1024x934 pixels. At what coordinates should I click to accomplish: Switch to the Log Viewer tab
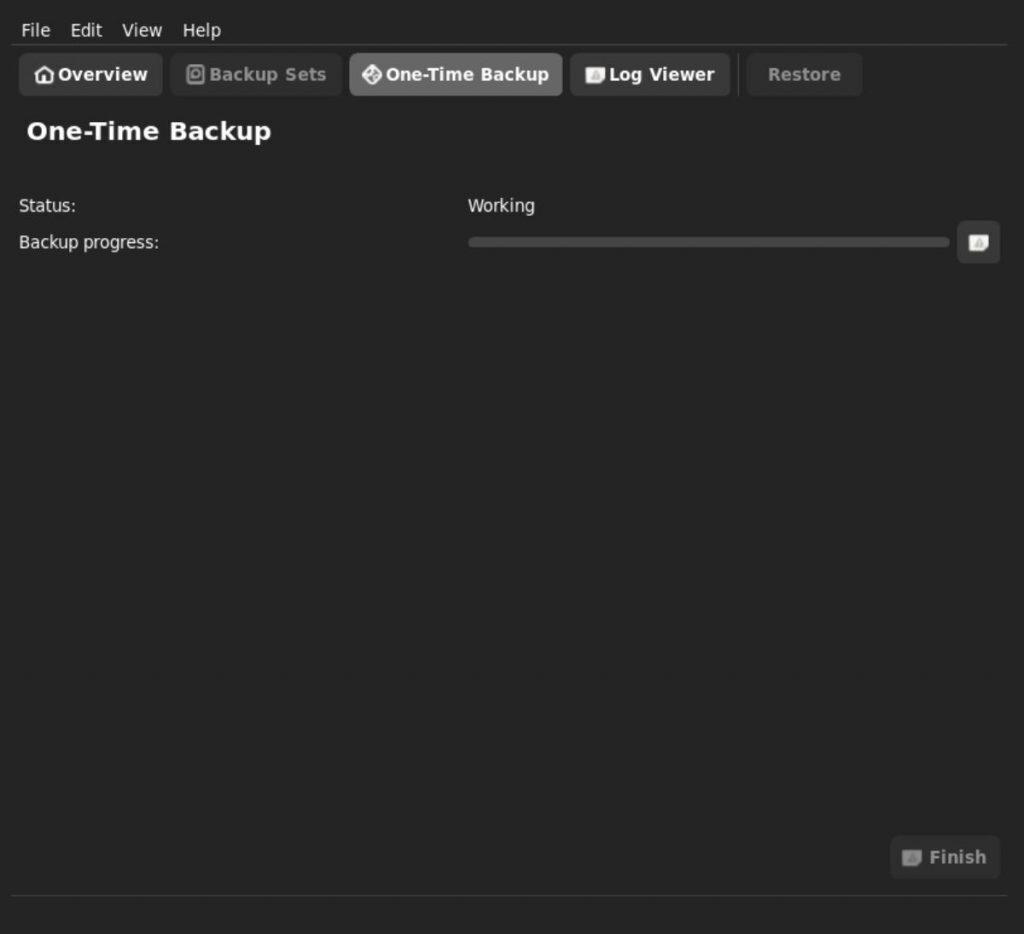pyautogui.click(x=649, y=74)
